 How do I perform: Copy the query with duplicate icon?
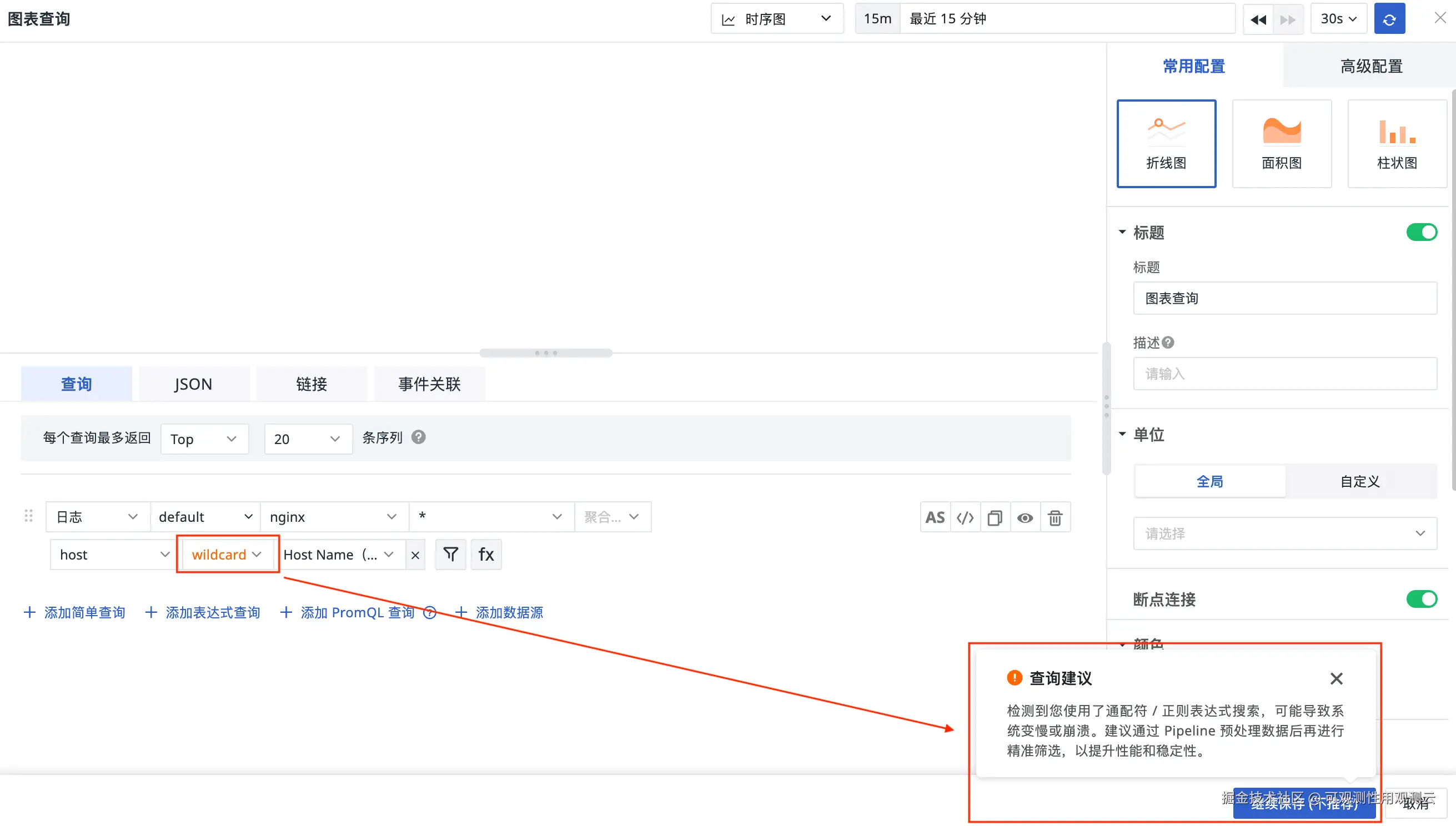coord(995,517)
